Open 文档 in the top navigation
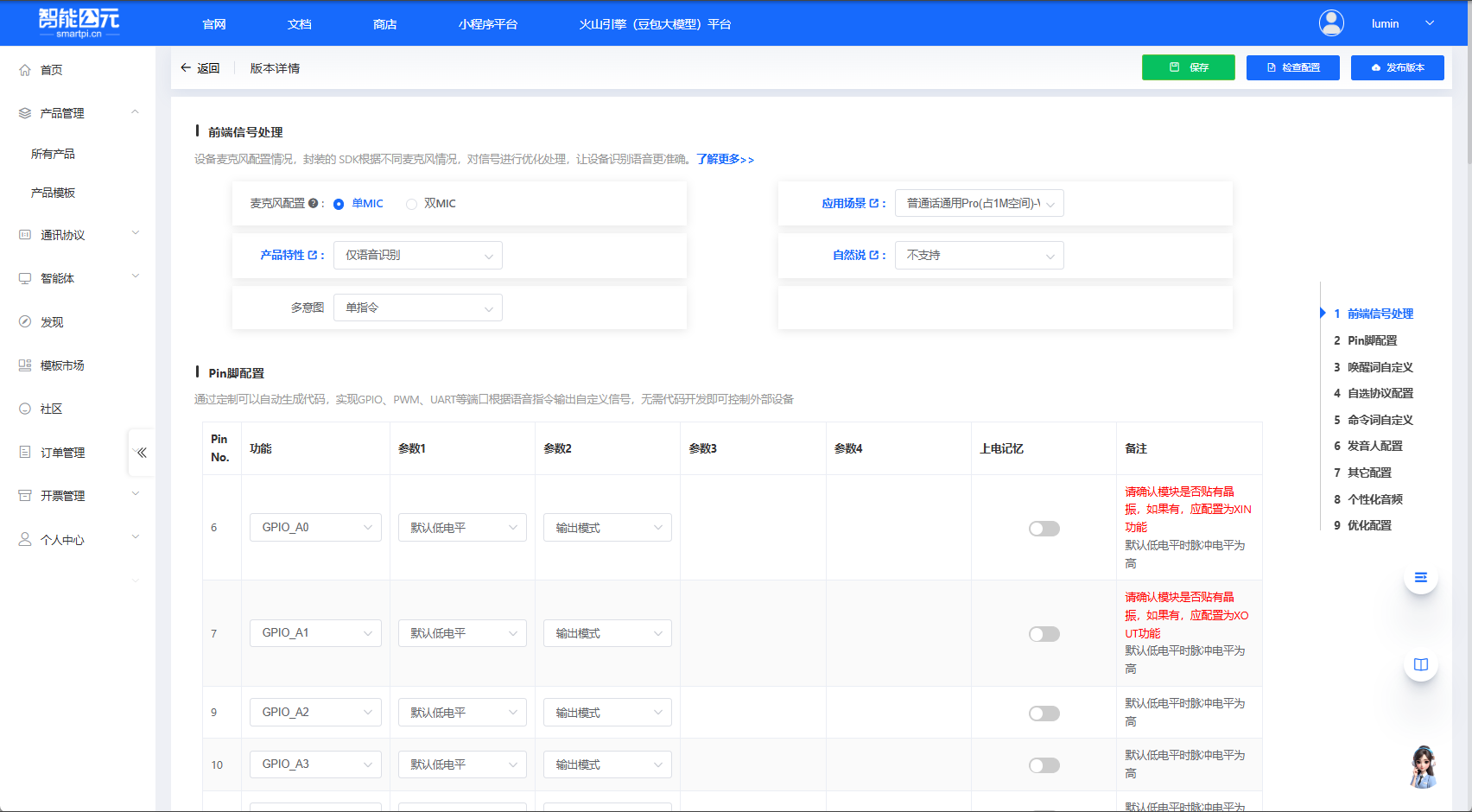 (x=299, y=24)
